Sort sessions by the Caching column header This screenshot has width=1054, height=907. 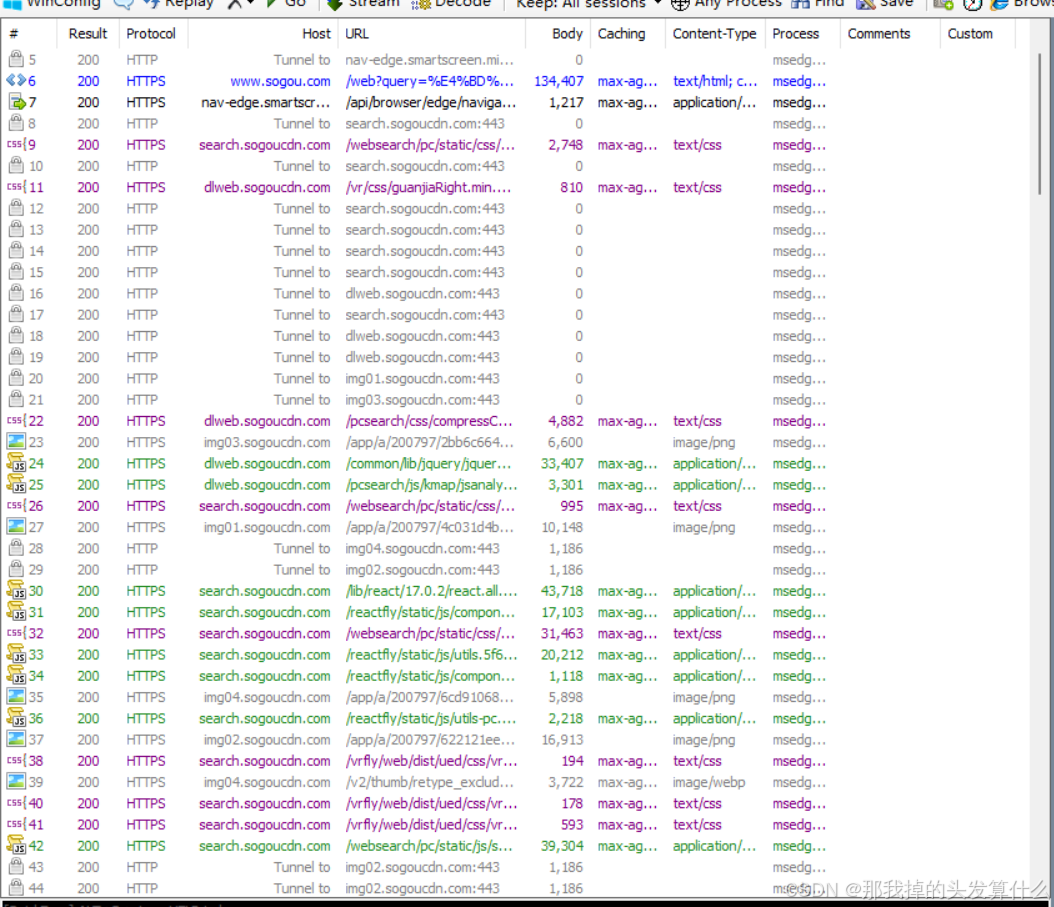point(628,34)
